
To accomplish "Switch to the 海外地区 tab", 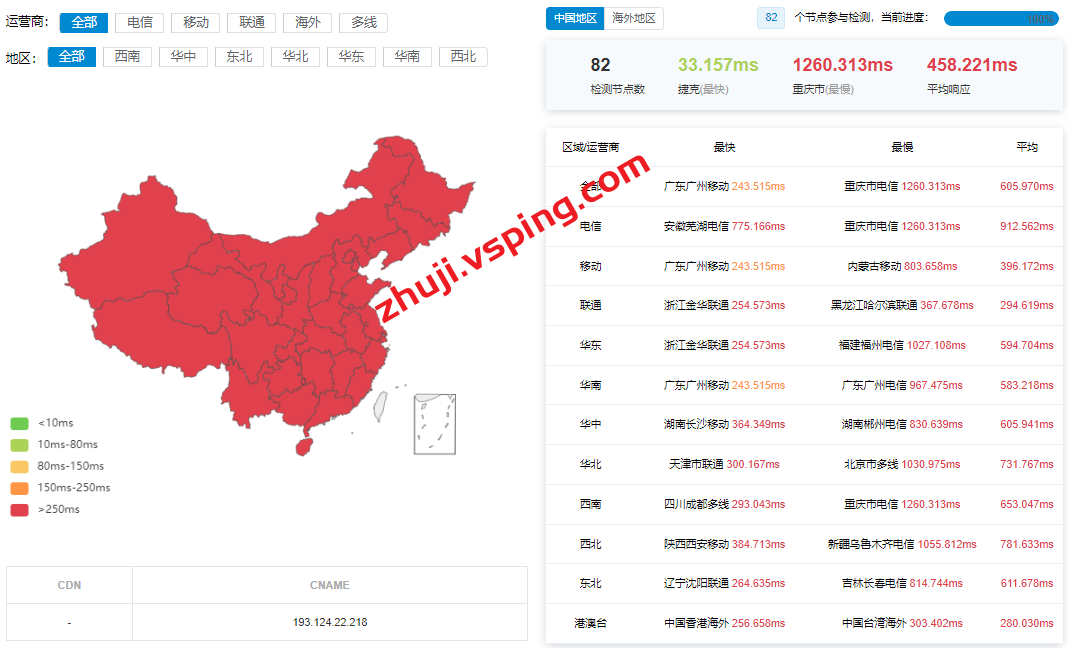I will pyautogui.click(x=634, y=18).
